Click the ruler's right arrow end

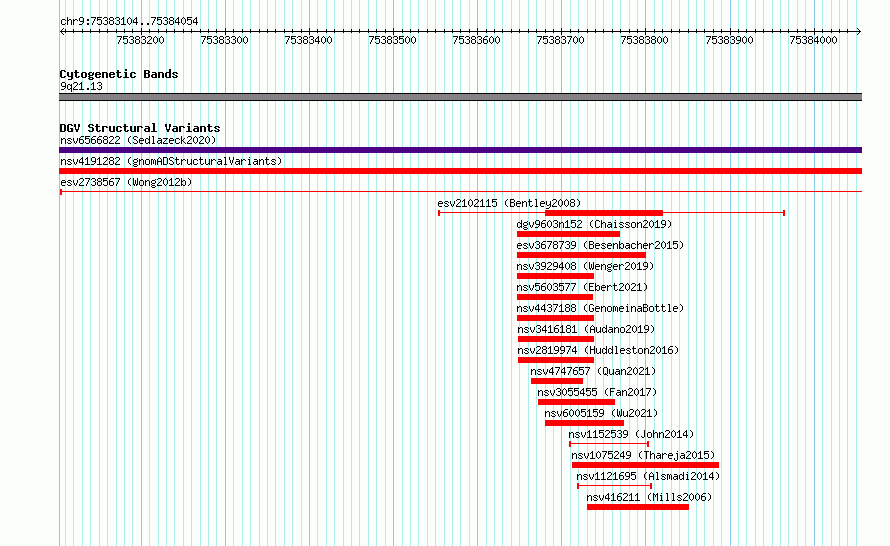coord(859,31)
